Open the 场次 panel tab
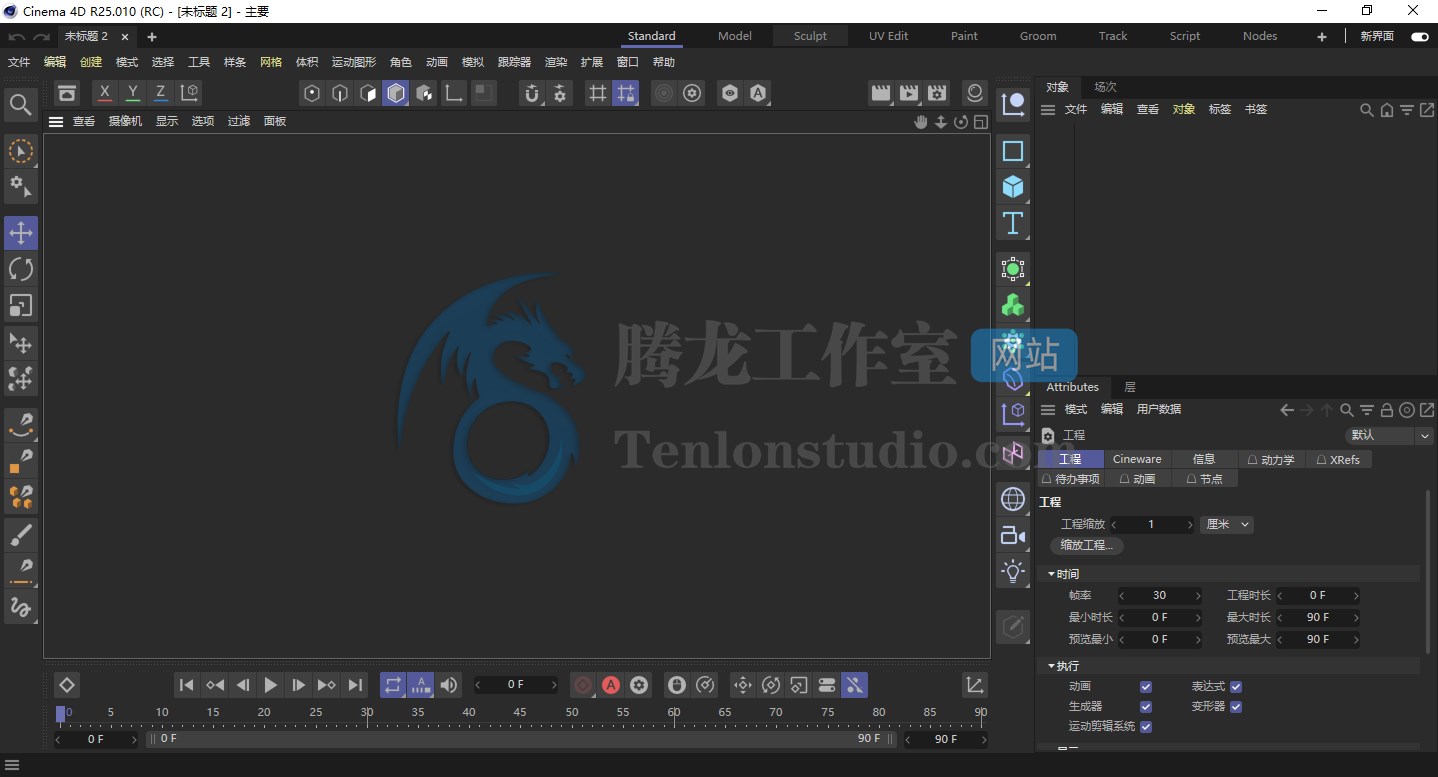 pyautogui.click(x=1105, y=87)
